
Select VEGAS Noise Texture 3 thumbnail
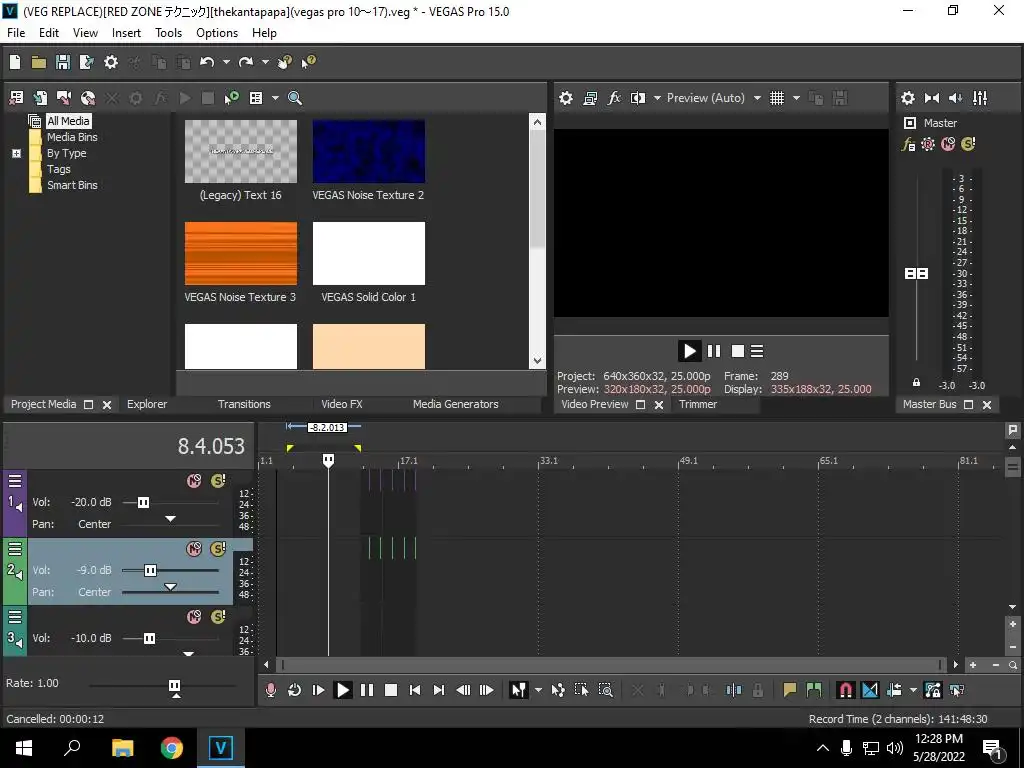(240, 253)
